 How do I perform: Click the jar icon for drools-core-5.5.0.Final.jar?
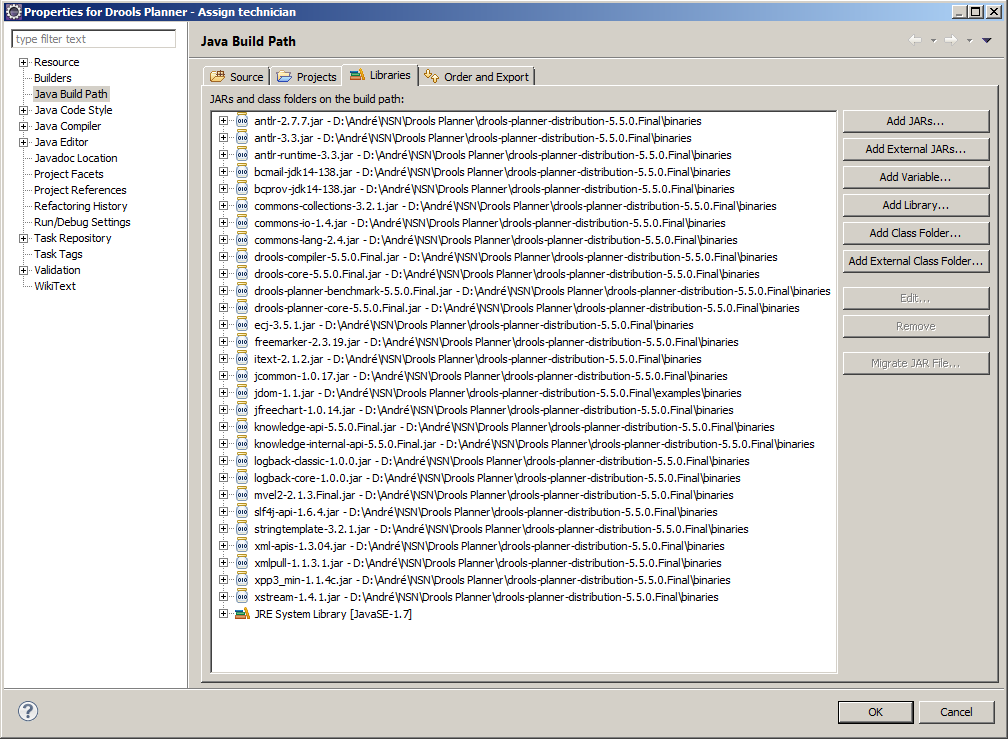point(242,274)
